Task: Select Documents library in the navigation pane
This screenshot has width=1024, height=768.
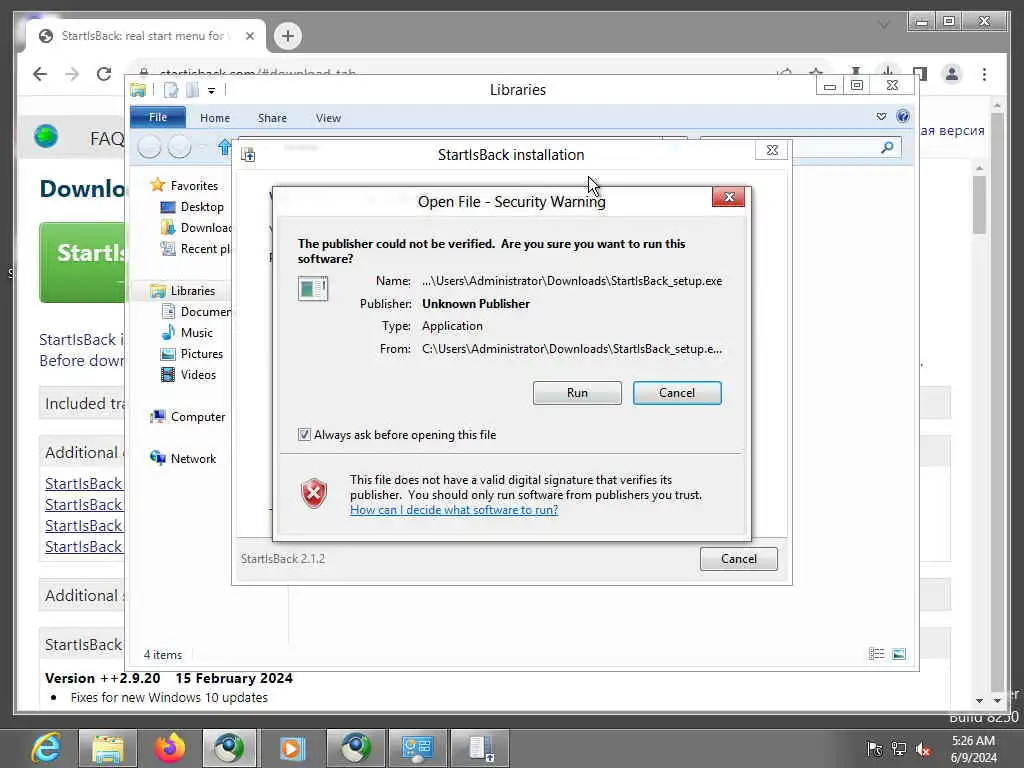Action: 196,312
